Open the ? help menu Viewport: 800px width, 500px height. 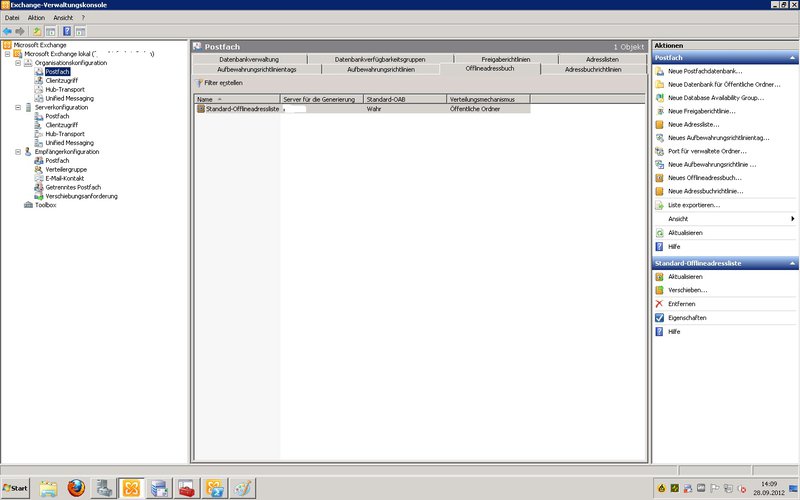(83, 18)
